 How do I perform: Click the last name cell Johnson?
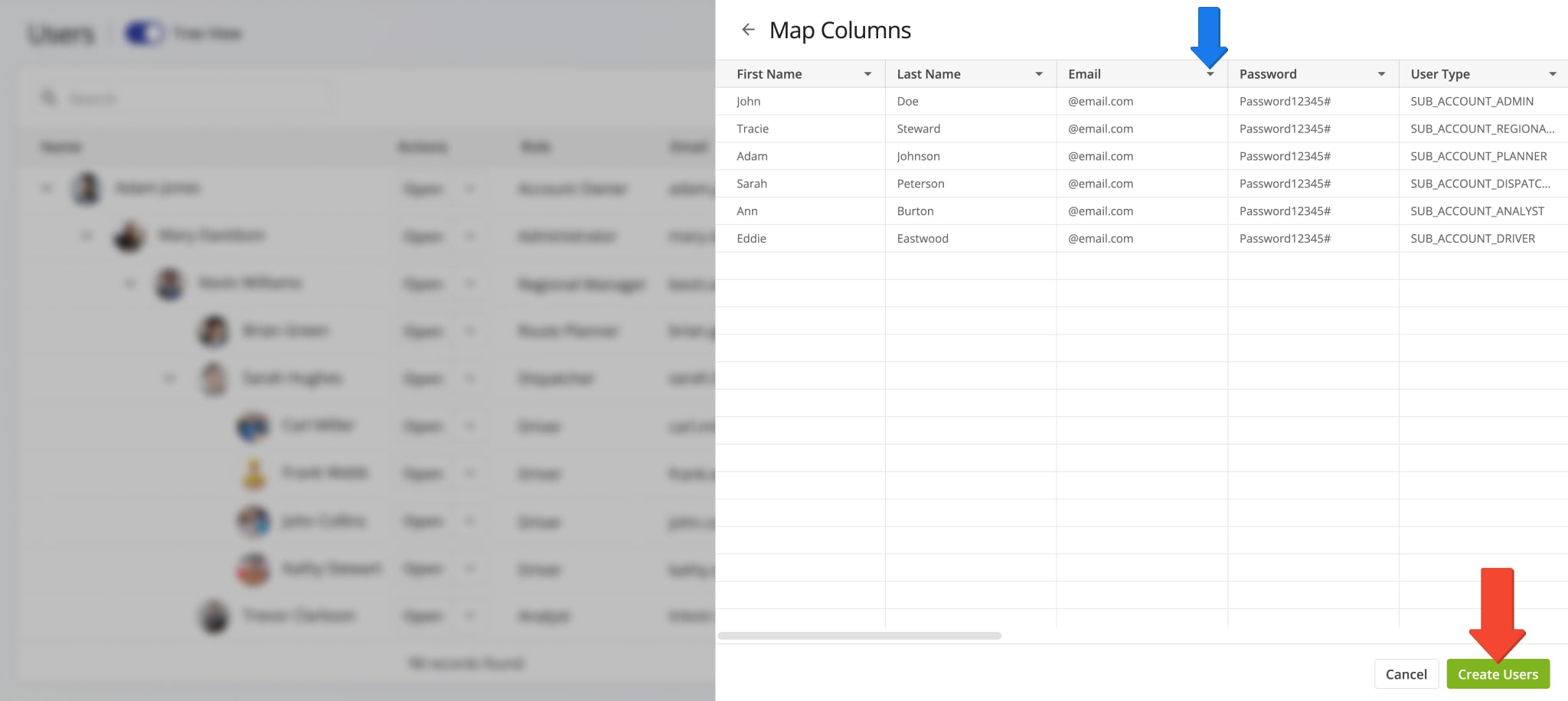[x=971, y=156]
